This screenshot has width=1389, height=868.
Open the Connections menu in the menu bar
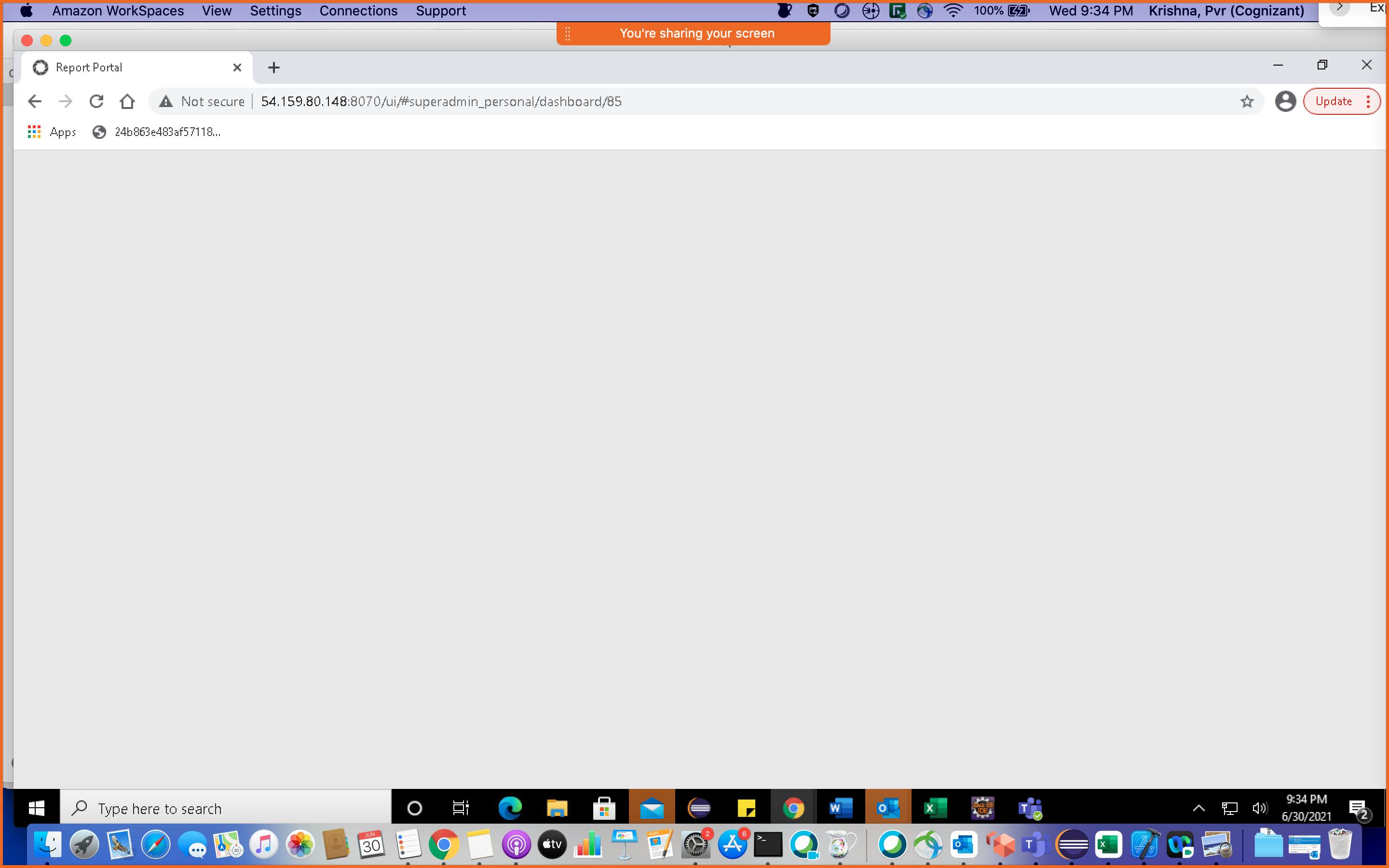click(358, 10)
